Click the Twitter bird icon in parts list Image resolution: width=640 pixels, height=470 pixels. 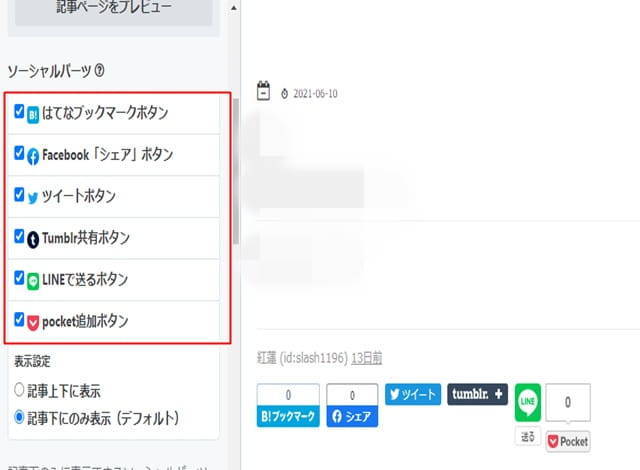[x=33, y=198]
